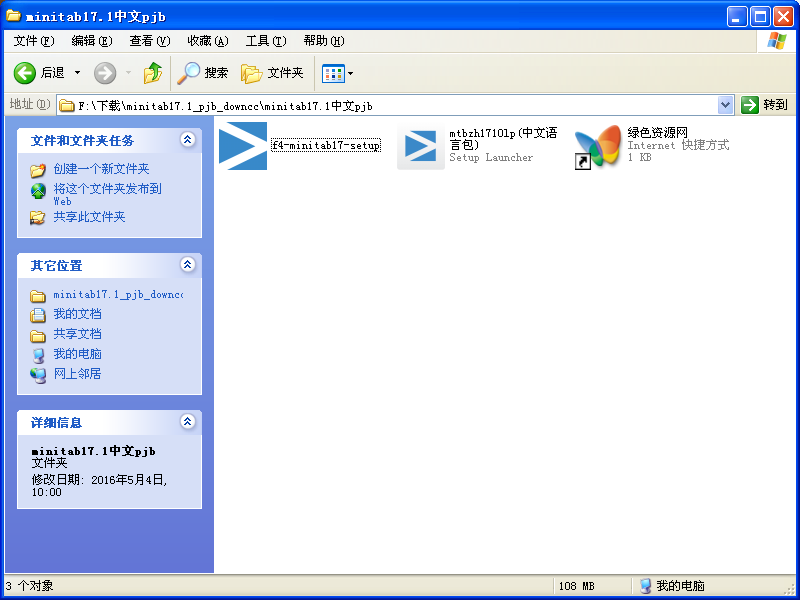Click 共享此文件夹 link
Image resolution: width=800 pixels, height=600 pixels.
point(89,217)
